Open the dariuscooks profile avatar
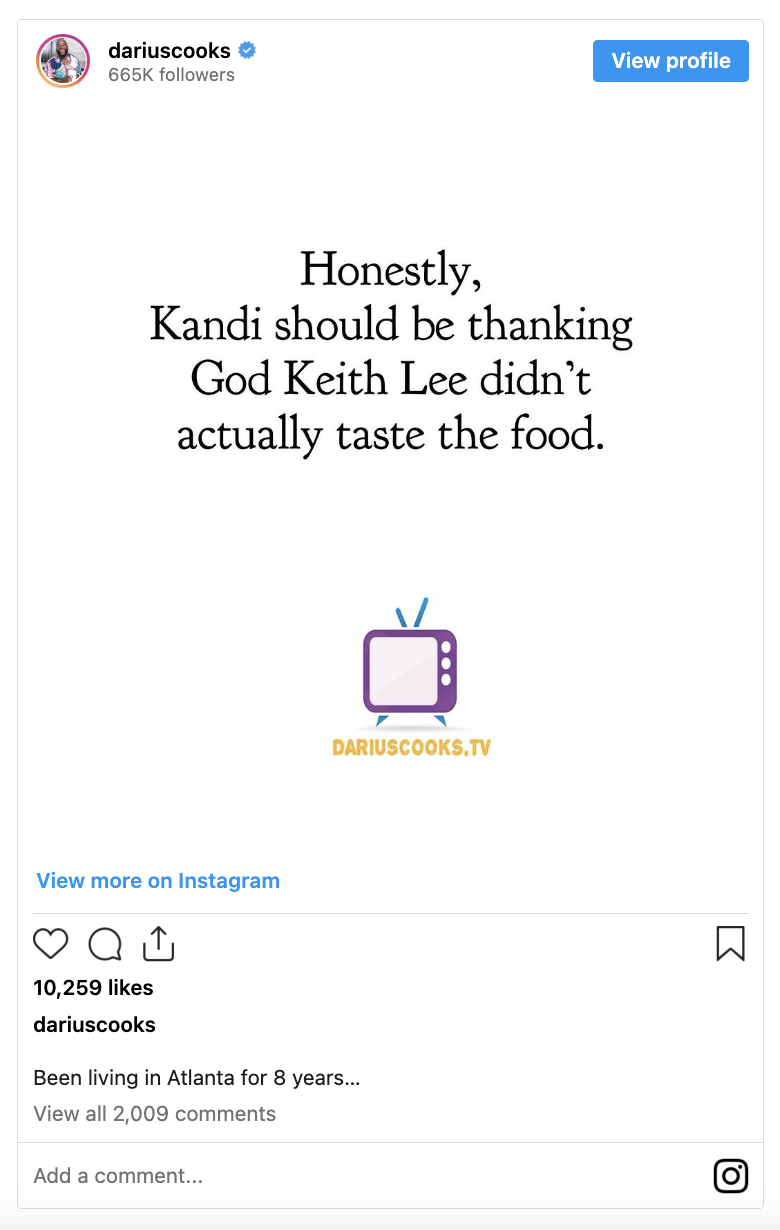Viewport: 780px width, 1230px height. (x=63, y=61)
